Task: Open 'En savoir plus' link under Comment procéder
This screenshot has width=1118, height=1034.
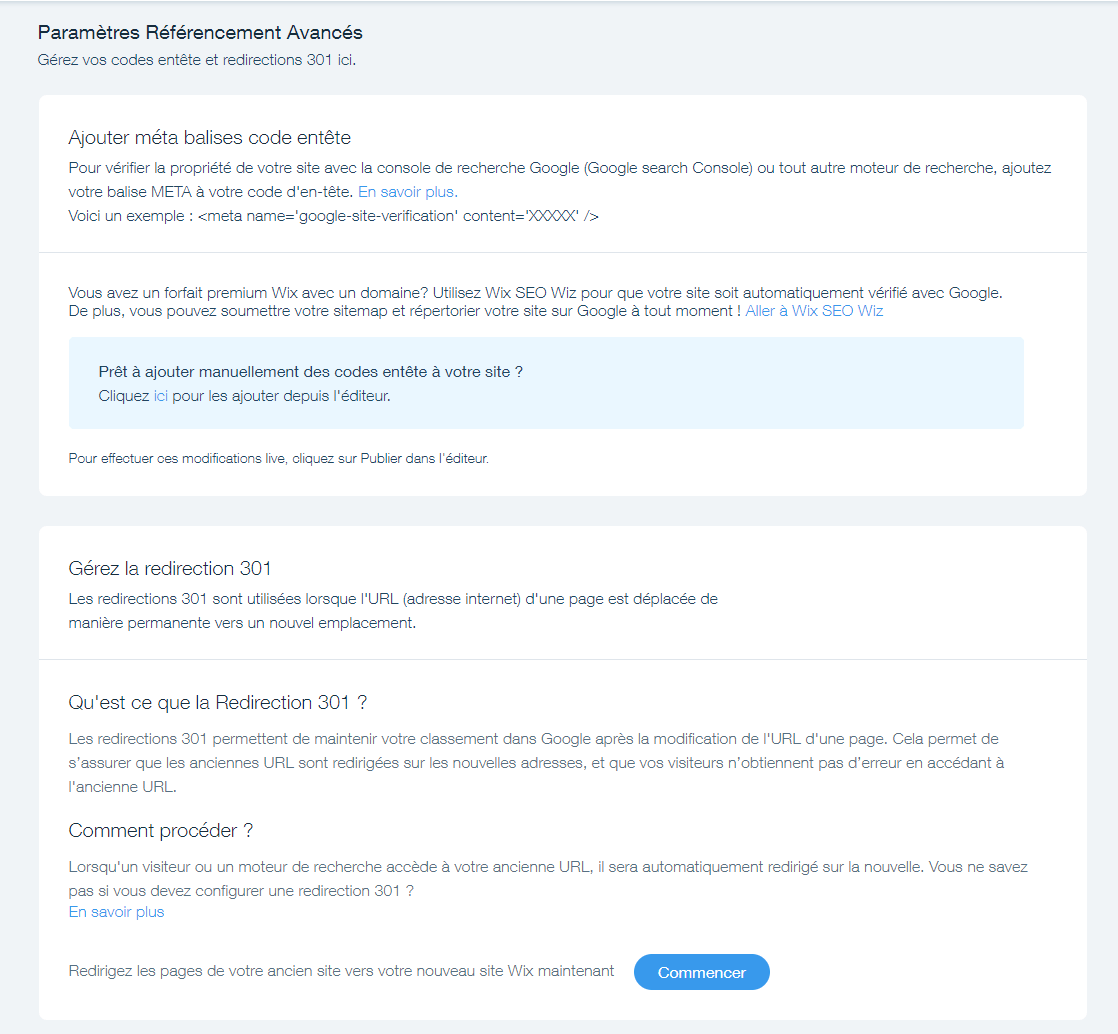Action: pyautogui.click(x=116, y=912)
